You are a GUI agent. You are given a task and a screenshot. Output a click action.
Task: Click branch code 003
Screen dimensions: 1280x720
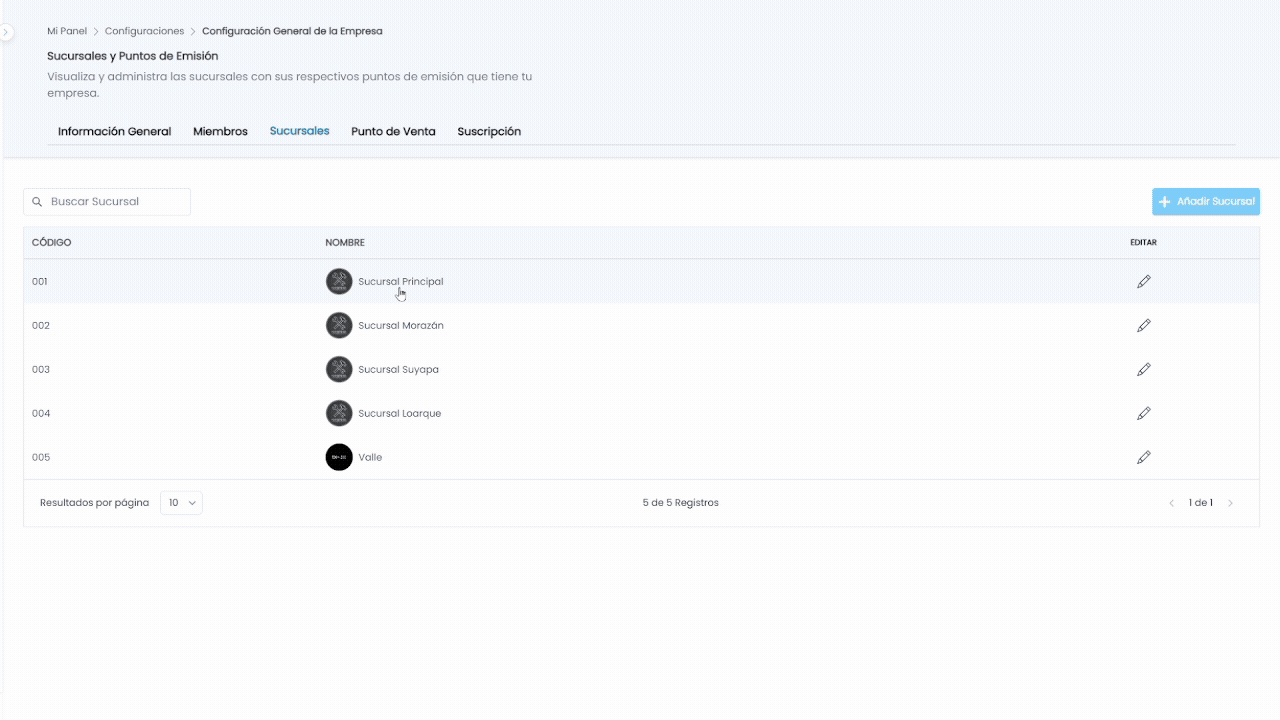pos(41,370)
